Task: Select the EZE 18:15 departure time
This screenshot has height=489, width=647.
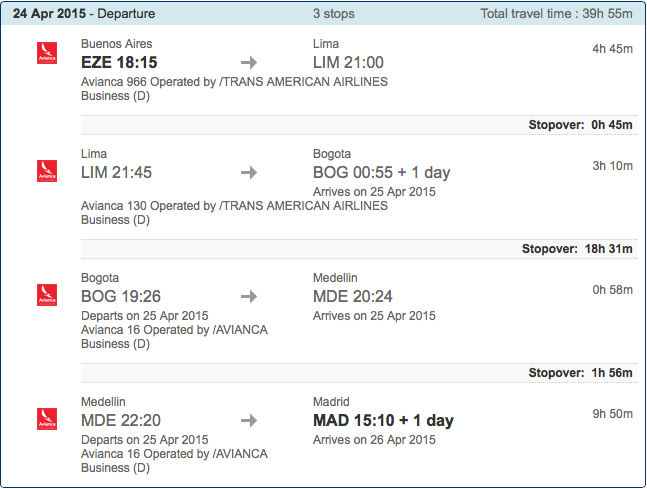Action: pos(119,62)
